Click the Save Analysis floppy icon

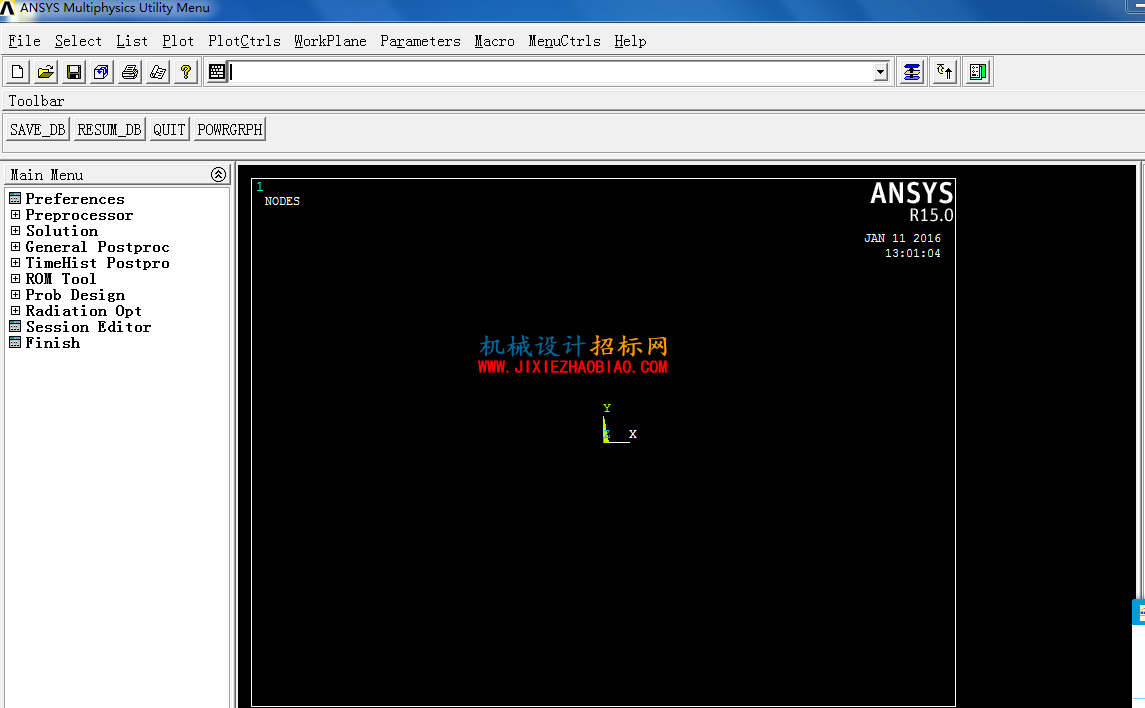coord(74,72)
